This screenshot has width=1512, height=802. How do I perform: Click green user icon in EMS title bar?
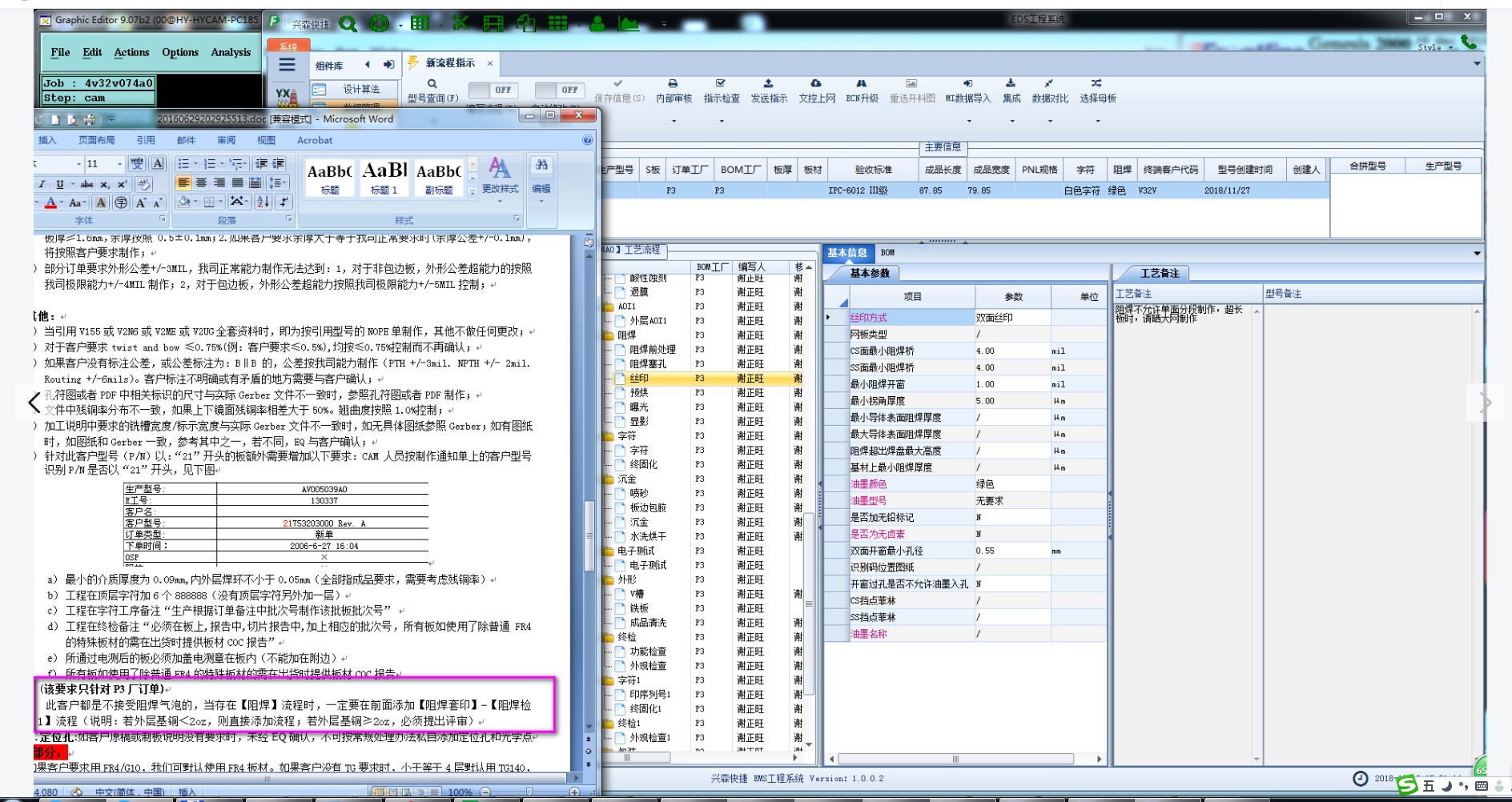click(597, 23)
